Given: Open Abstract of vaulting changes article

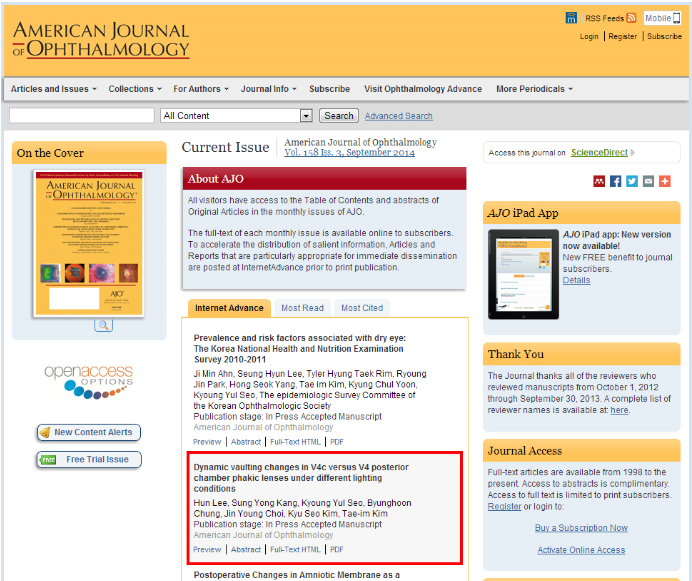Looking at the screenshot, I should 246,550.
